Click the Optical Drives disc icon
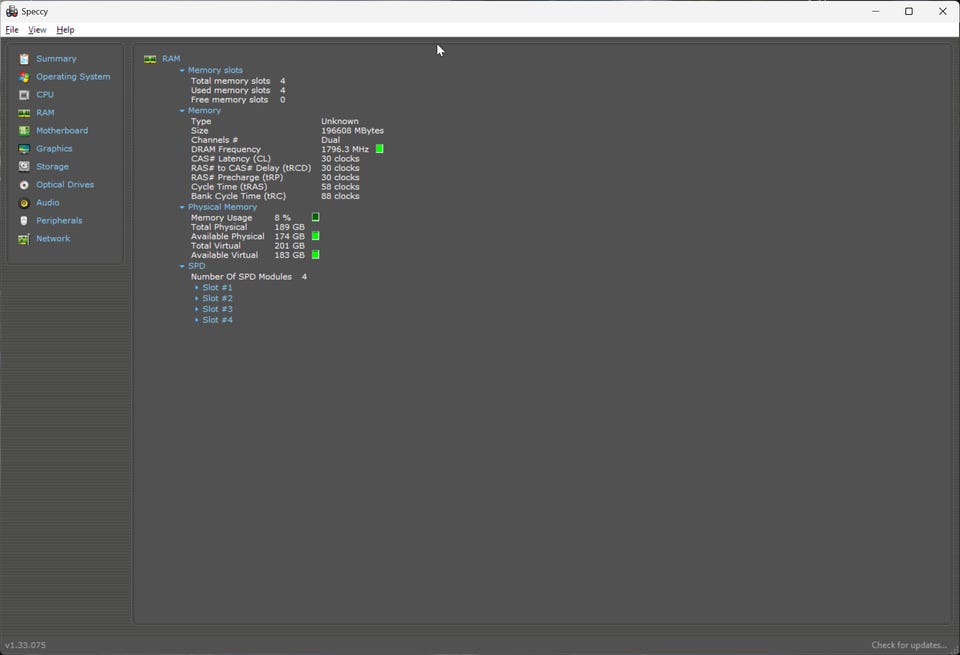960x655 pixels. tap(24, 185)
